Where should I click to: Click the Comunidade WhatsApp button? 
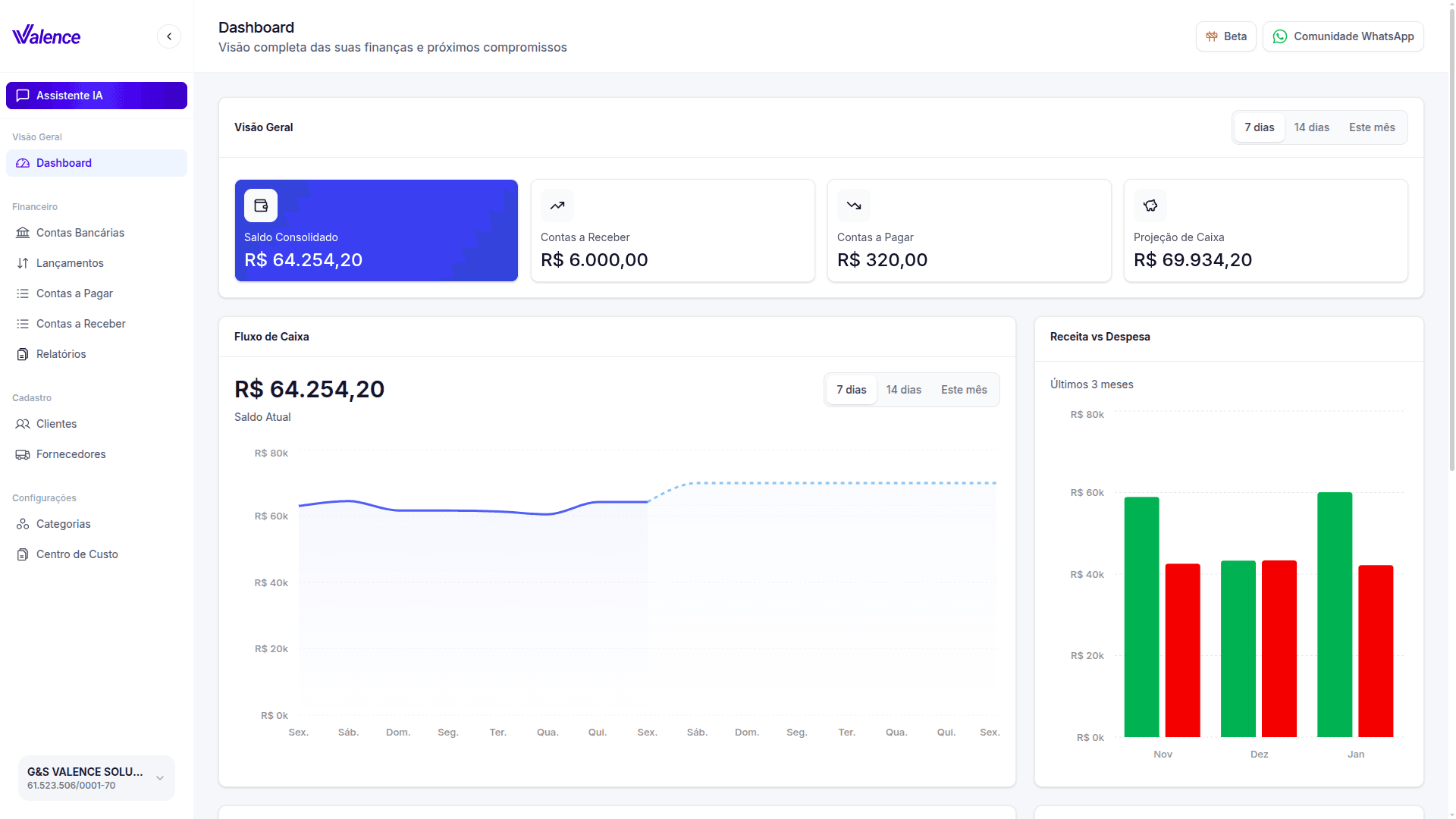[x=1342, y=36]
